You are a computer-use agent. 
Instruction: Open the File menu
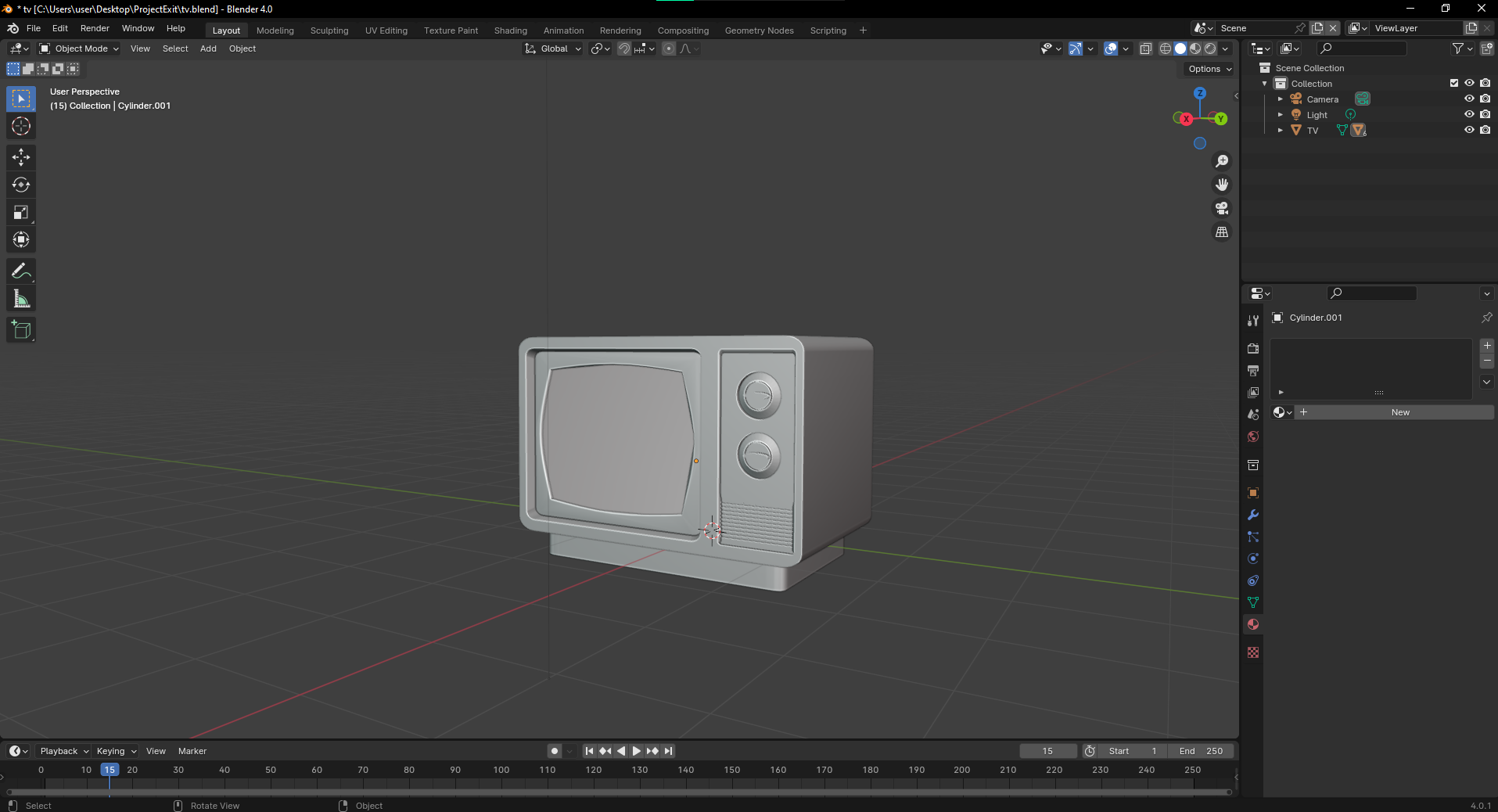(x=34, y=28)
